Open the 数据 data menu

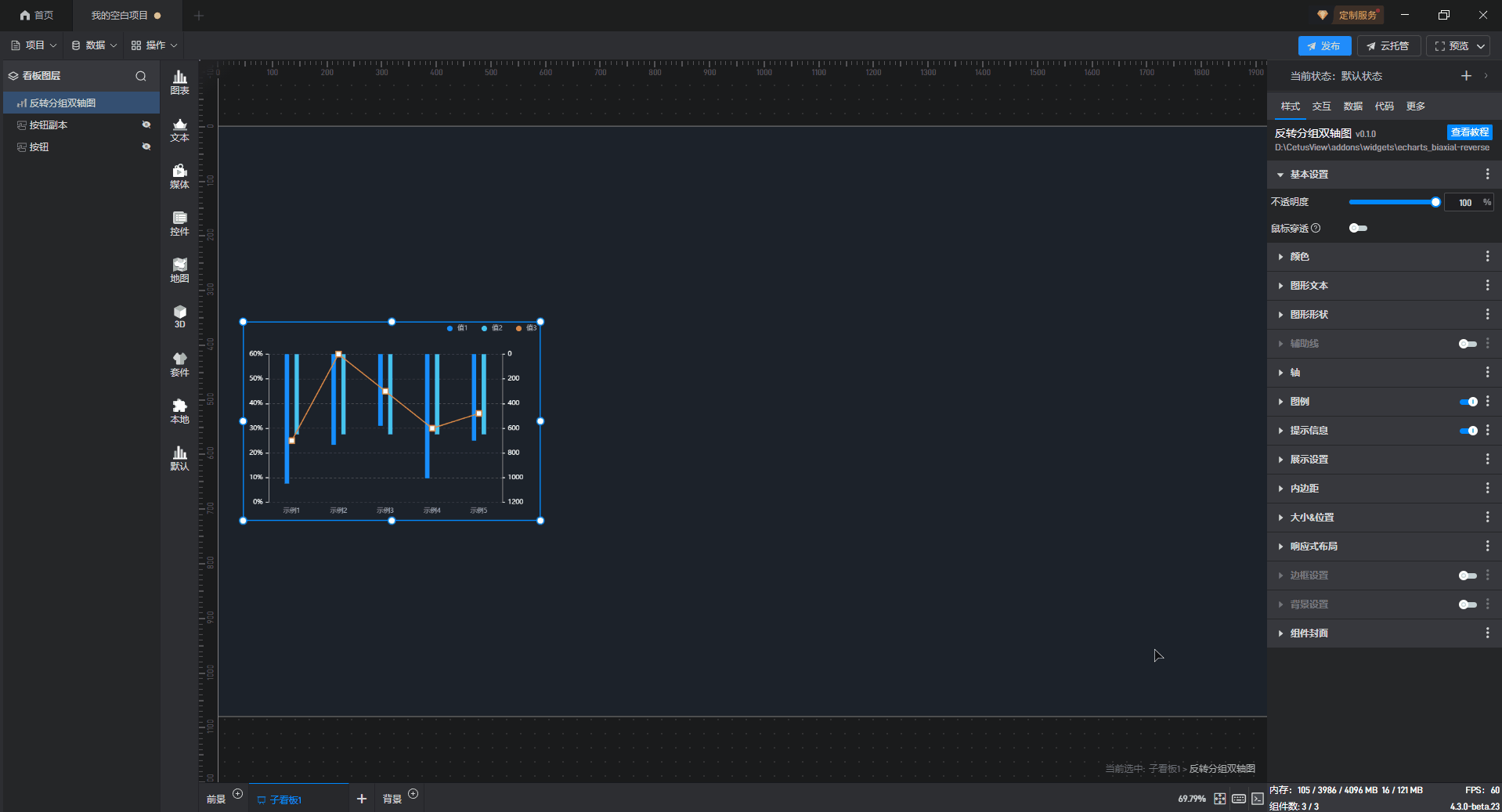click(94, 45)
